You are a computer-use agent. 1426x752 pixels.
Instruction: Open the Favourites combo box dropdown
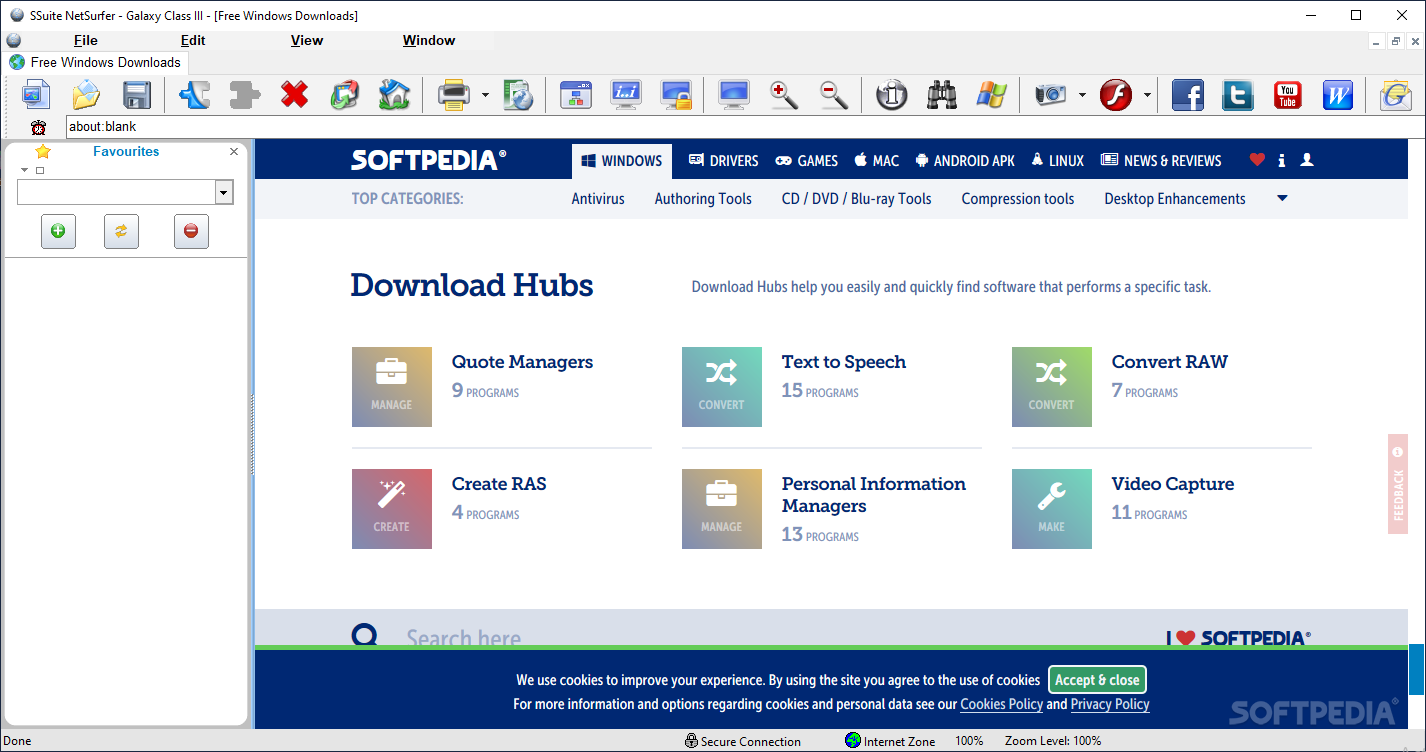click(x=225, y=192)
